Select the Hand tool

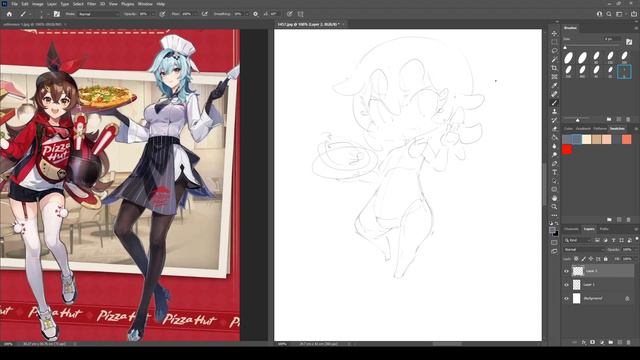[554, 198]
